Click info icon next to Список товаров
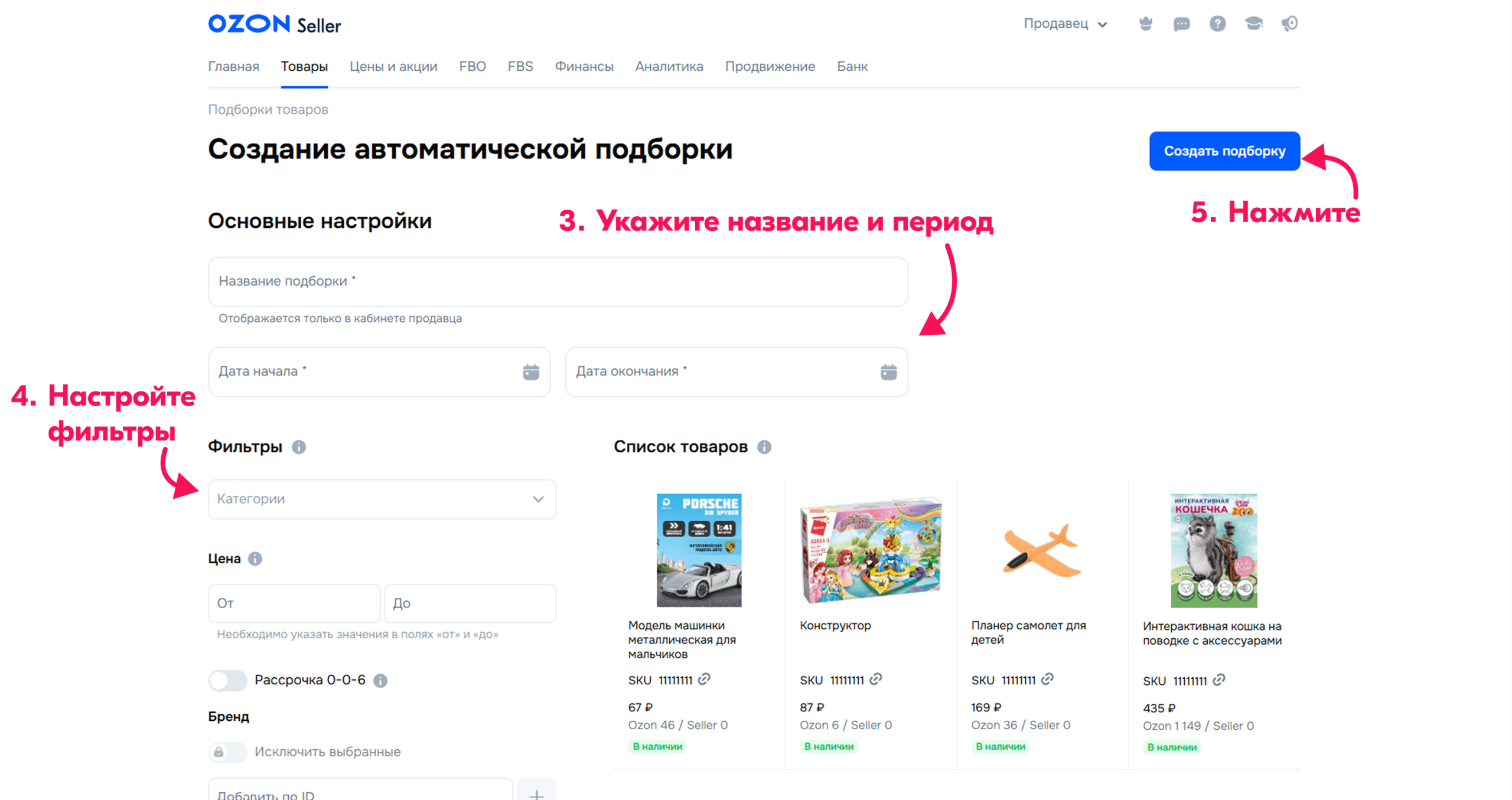The width and height of the screenshot is (1512, 800). [x=764, y=447]
